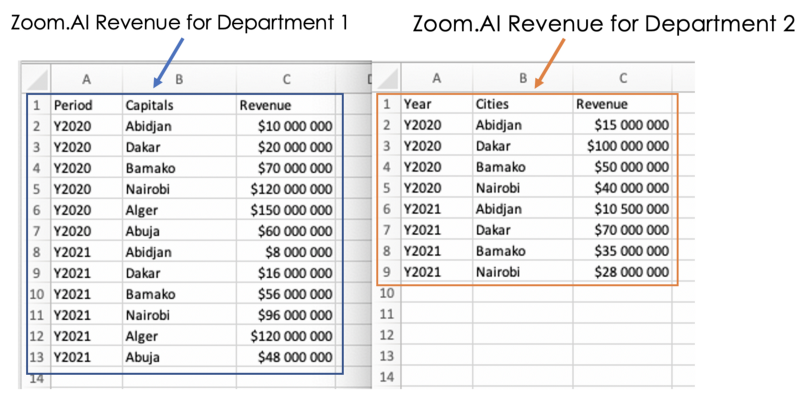Image resolution: width=800 pixels, height=396 pixels.
Task: Select the $35 000 000 revenue cell
Action: (x=622, y=251)
